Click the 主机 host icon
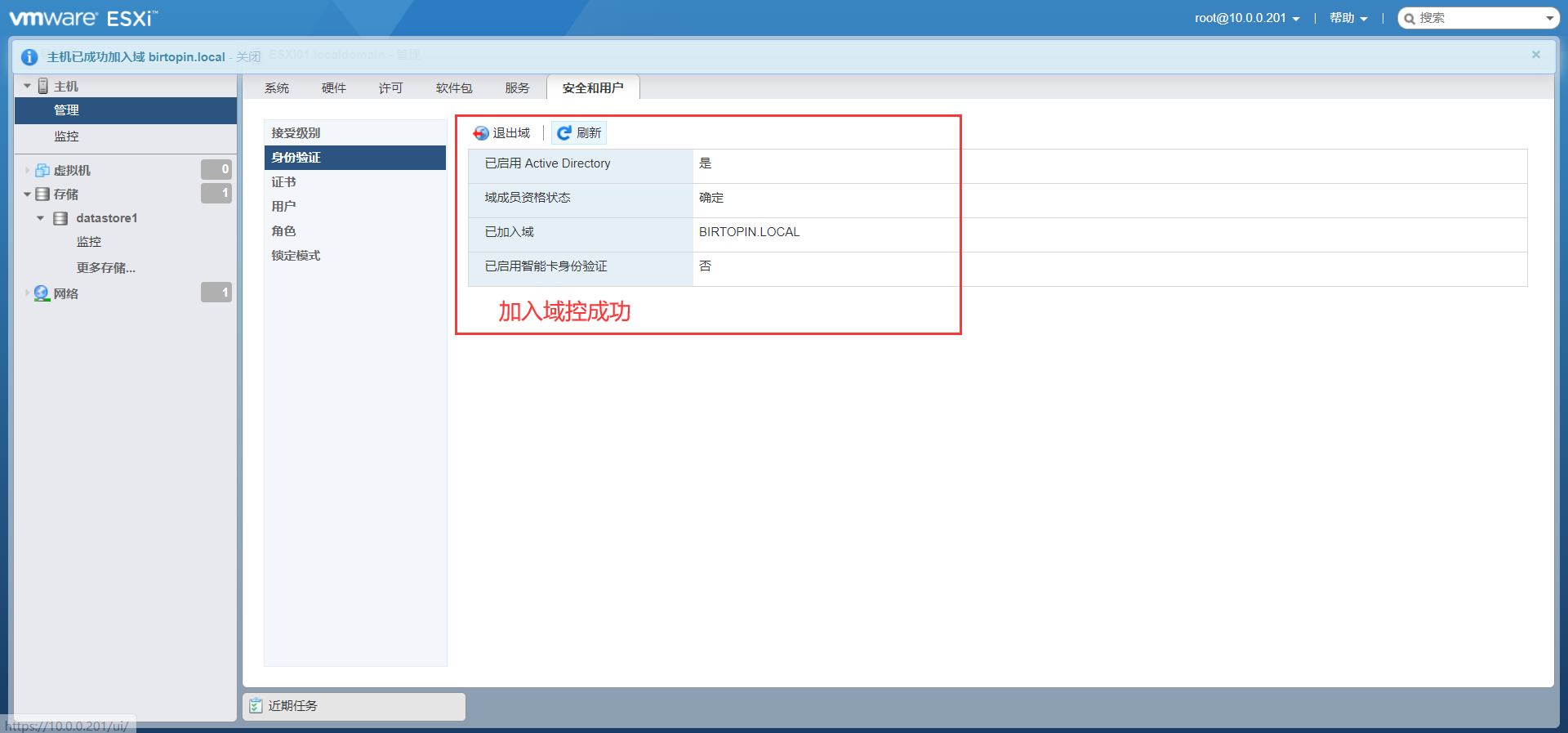The height and width of the screenshot is (733, 1568). click(x=43, y=86)
